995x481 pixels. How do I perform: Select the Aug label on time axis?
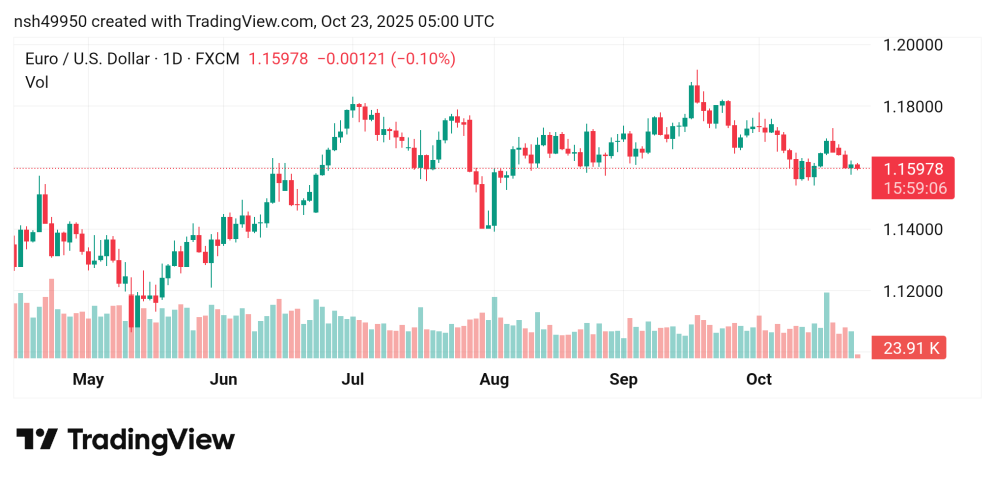[x=494, y=380]
